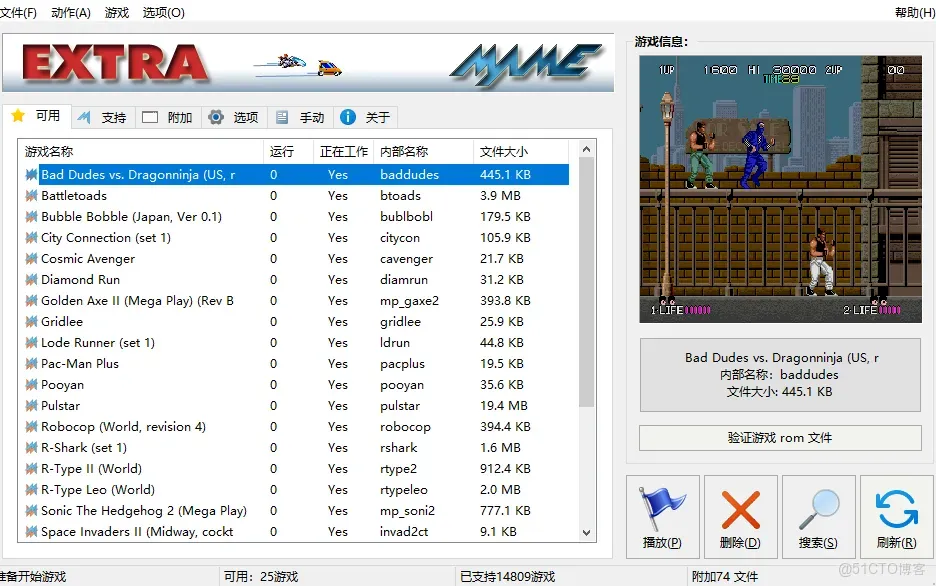The width and height of the screenshot is (936, 586).
Task: Select the Cosmic Avenger name
Action: (x=88, y=258)
